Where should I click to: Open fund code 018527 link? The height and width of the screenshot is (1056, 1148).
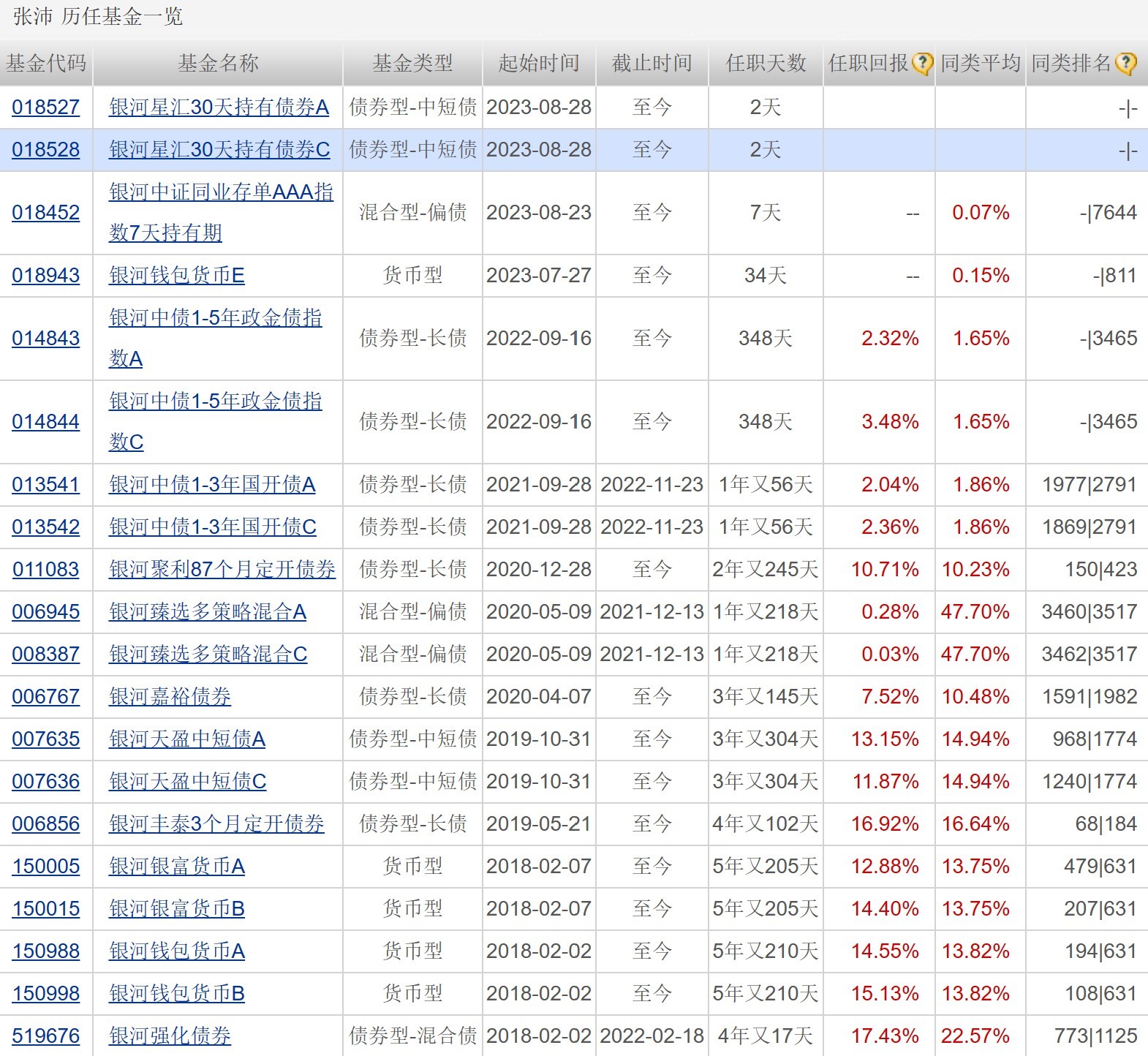[x=45, y=108]
